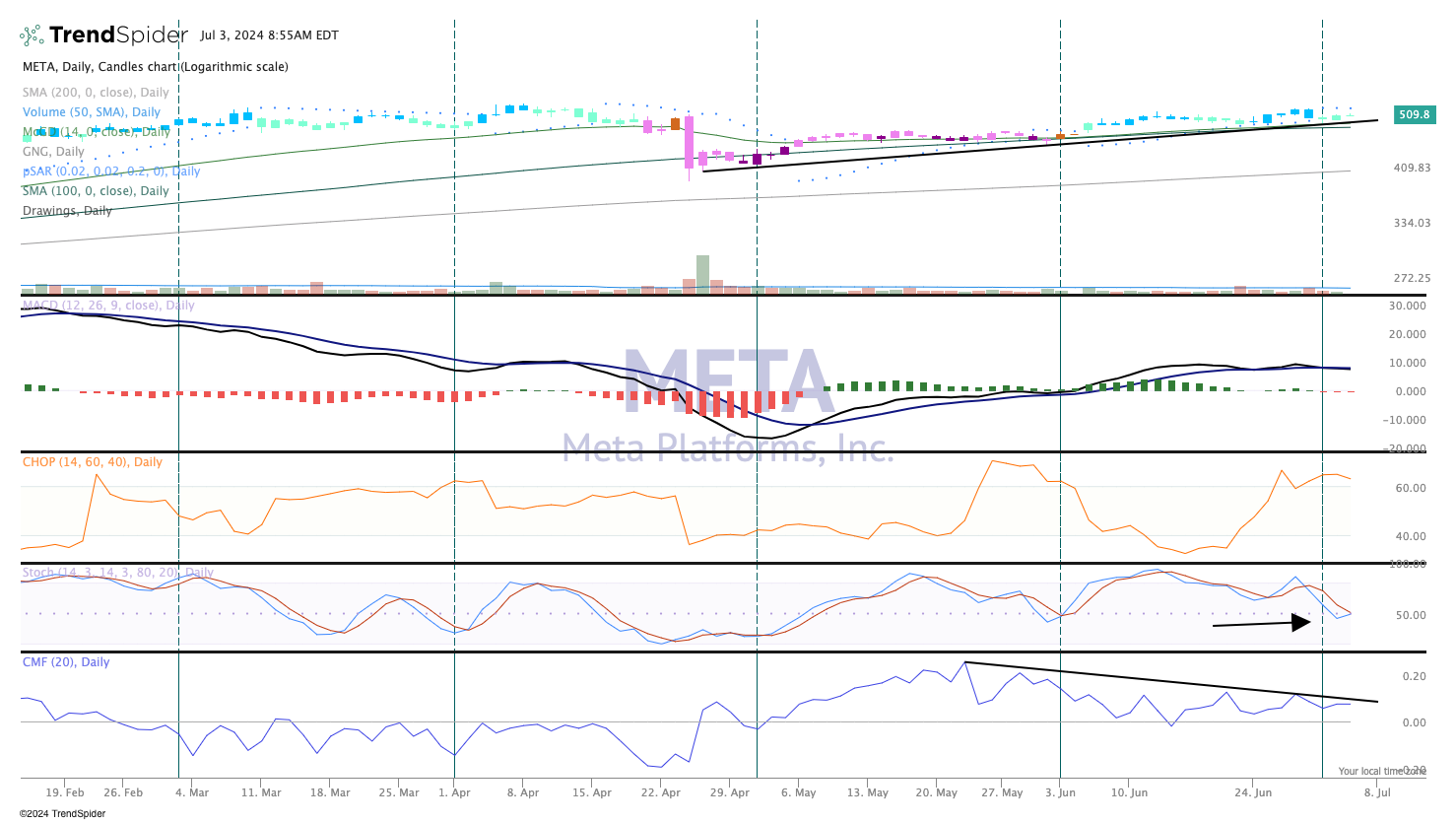
Task: Select the 'GNG, Daily' indicator label
Action: click(x=53, y=152)
